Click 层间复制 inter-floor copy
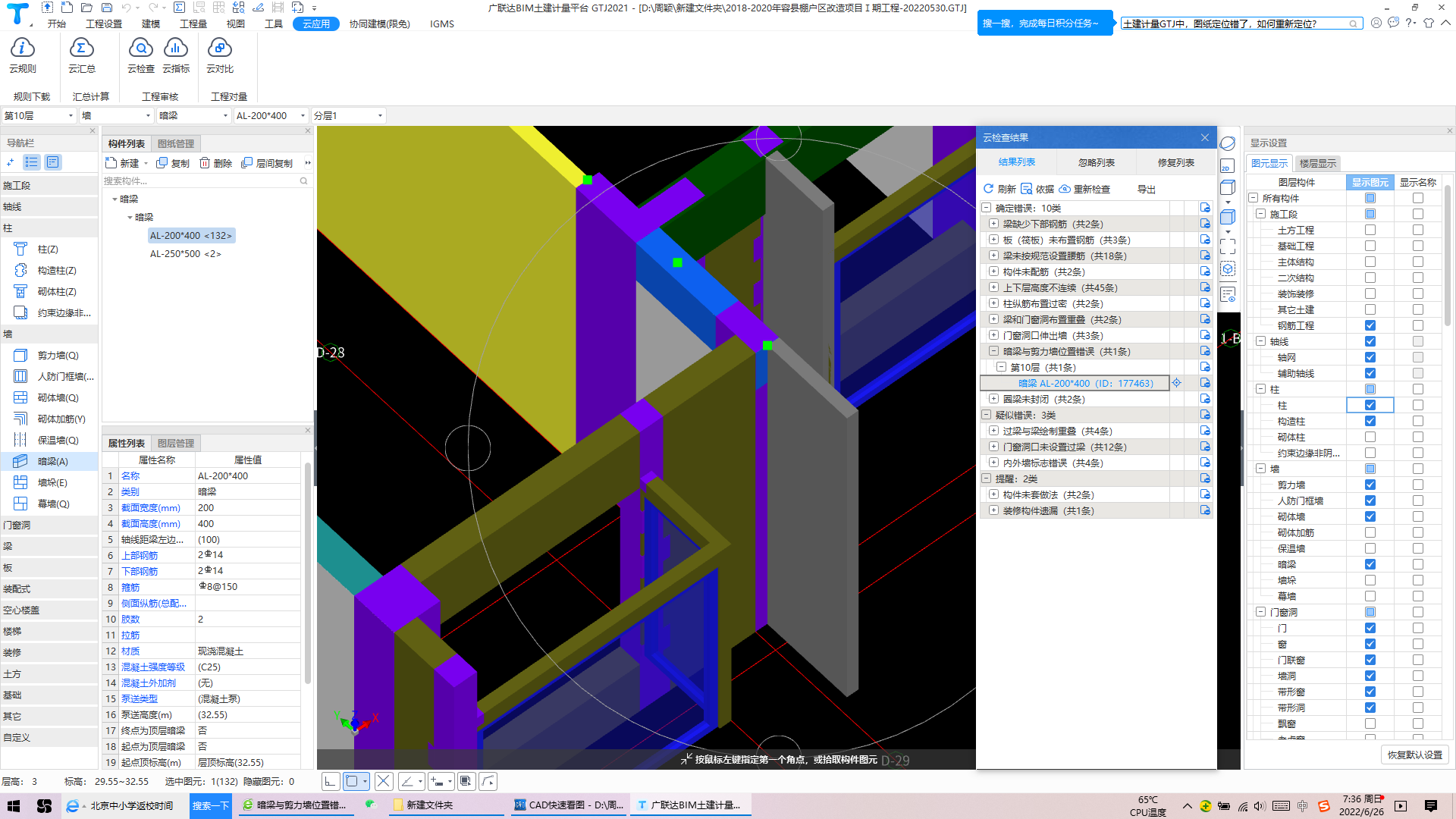This screenshot has width=1456, height=819. [x=267, y=163]
